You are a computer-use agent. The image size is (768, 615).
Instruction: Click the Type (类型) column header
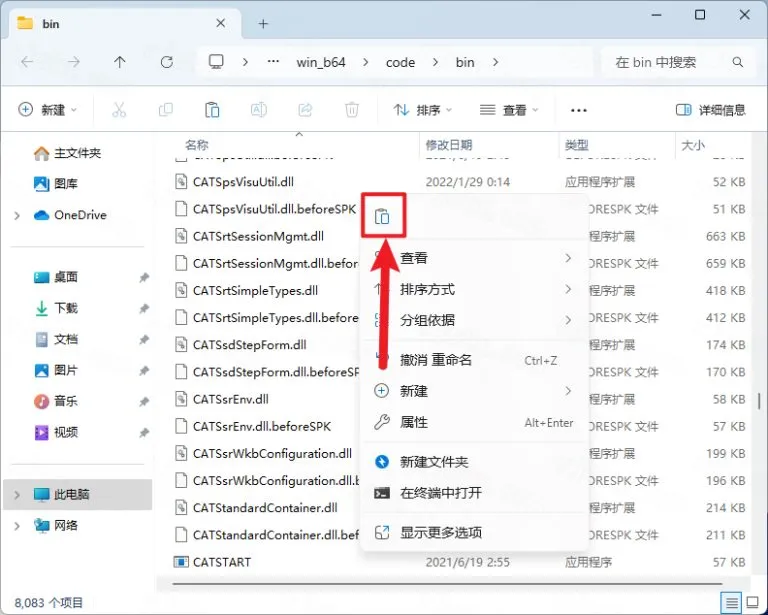(x=576, y=145)
